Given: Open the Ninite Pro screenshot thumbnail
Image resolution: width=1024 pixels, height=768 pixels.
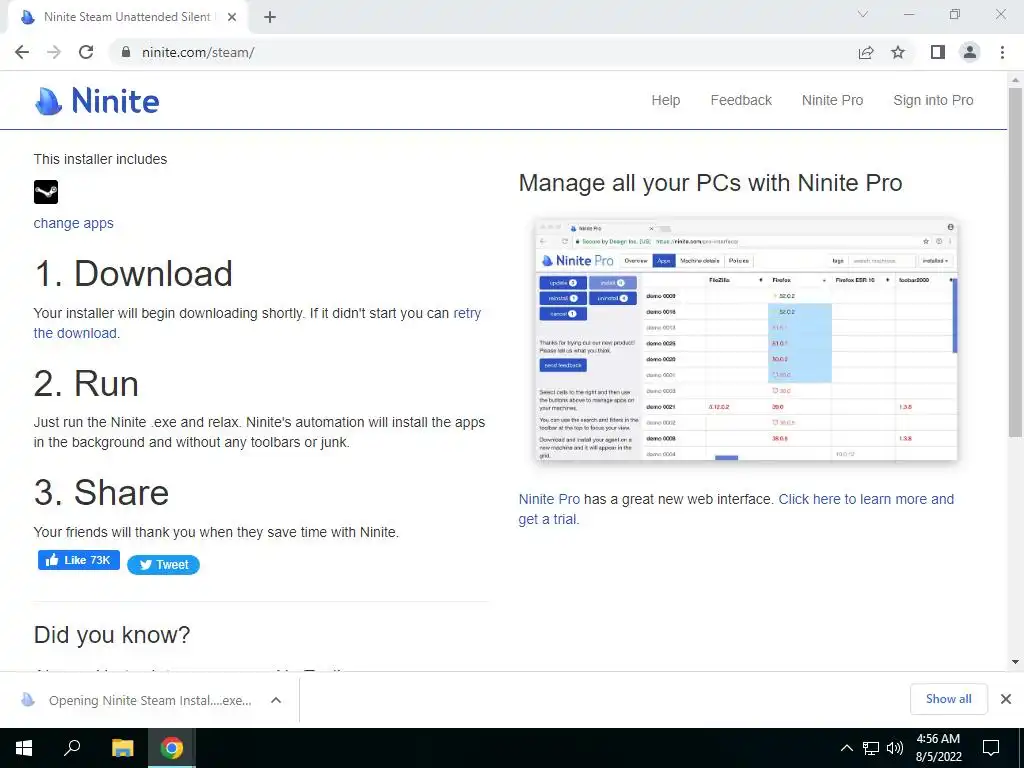Looking at the screenshot, I should coord(746,340).
